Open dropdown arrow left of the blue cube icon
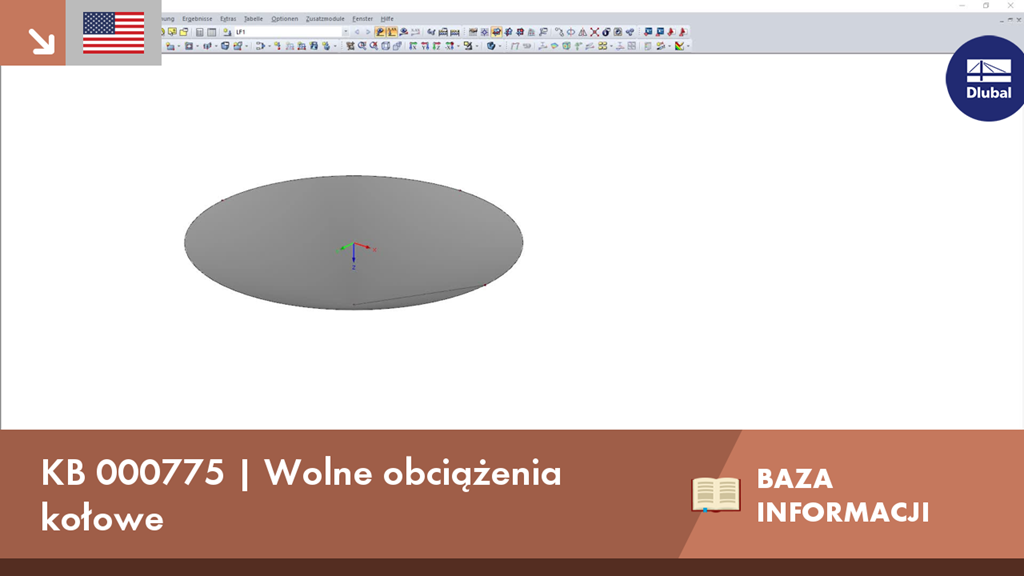Viewport: 1024px width, 576px height. click(216, 46)
